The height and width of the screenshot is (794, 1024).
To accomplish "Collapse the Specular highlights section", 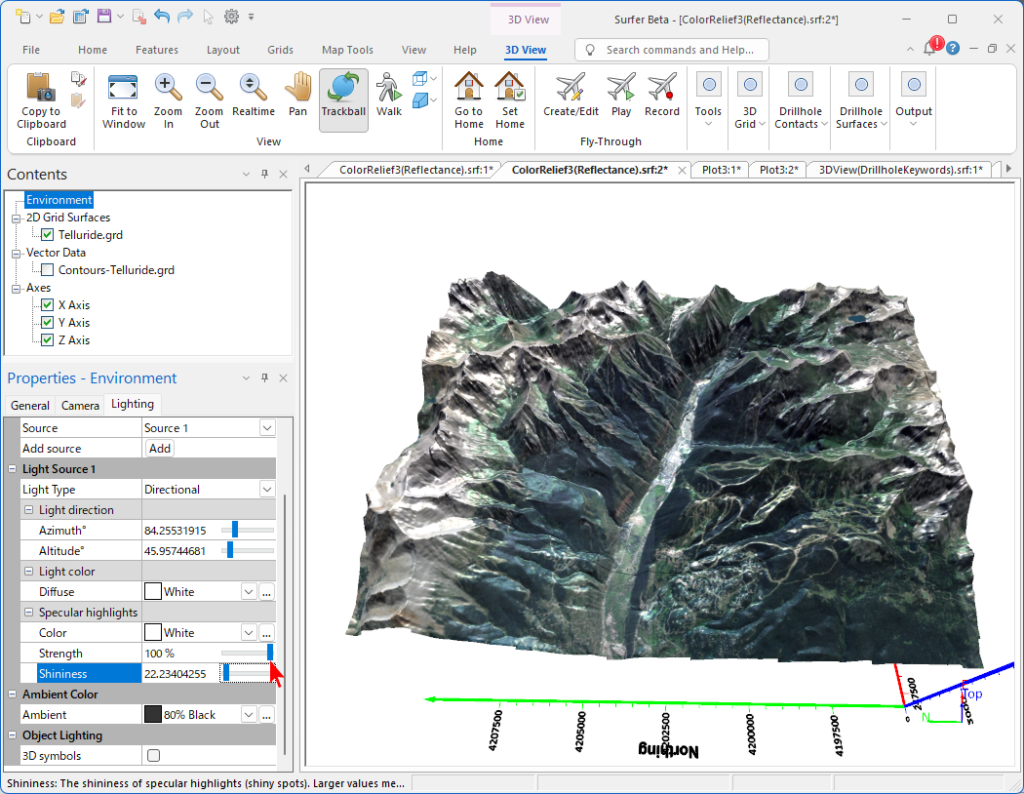I will (29, 612).
